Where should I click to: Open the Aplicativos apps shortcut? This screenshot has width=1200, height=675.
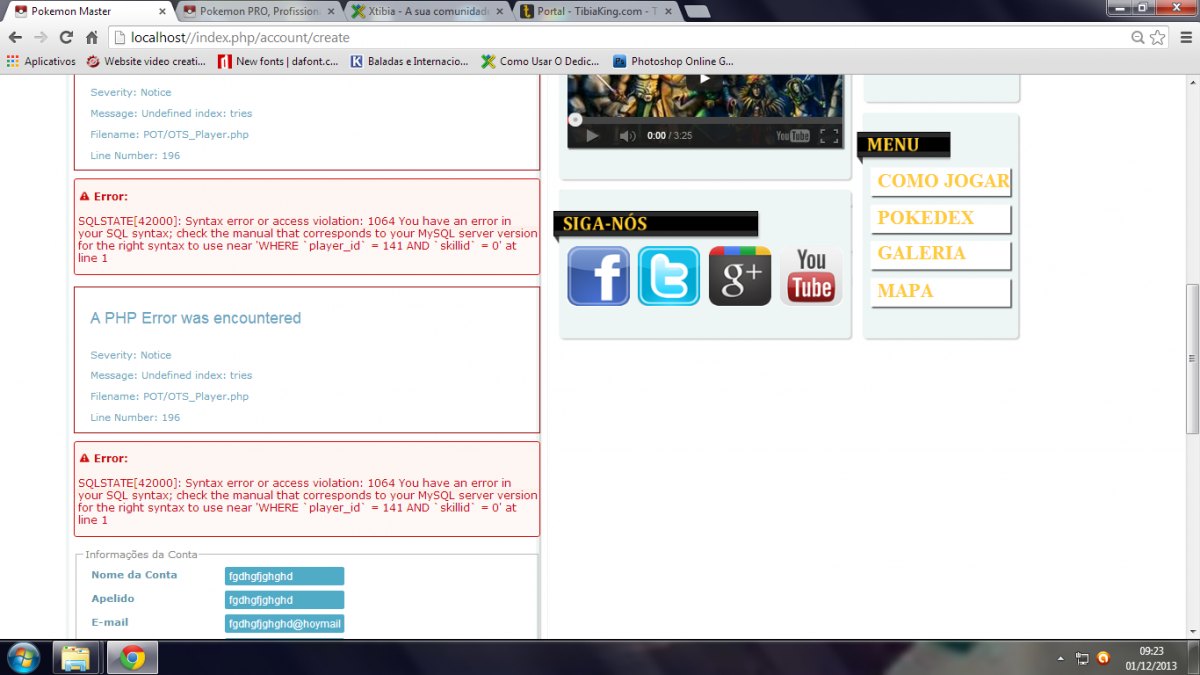(41, 61)
